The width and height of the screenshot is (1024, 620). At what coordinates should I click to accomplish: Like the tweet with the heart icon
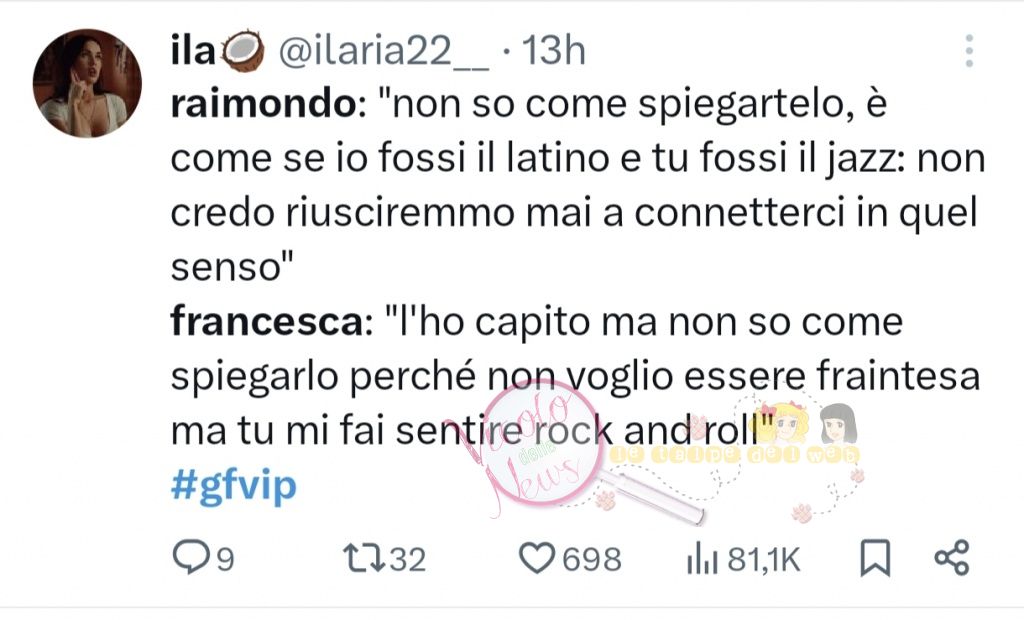point(537,559)
